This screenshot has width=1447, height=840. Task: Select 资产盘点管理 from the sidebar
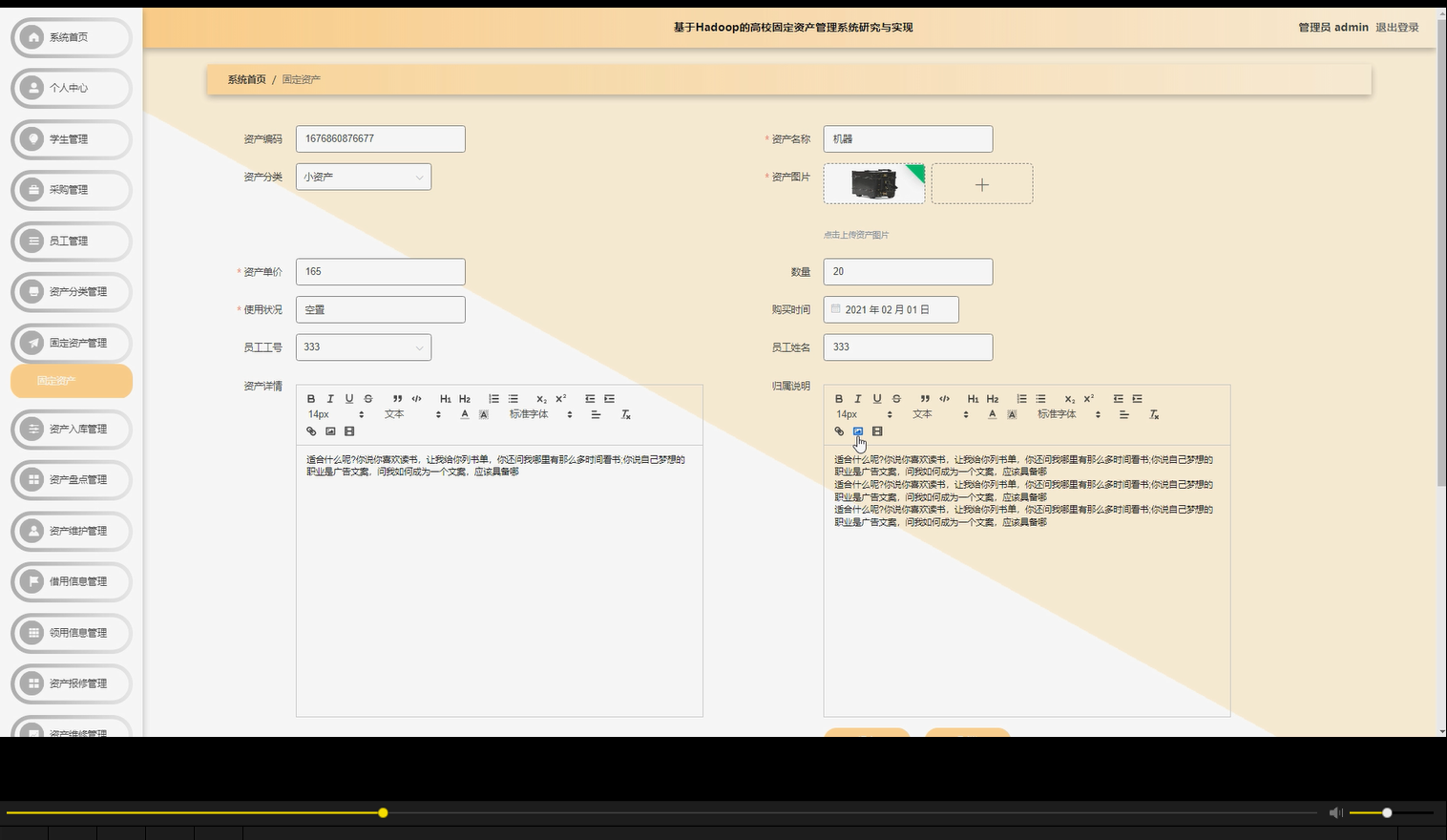coord(71,480)
